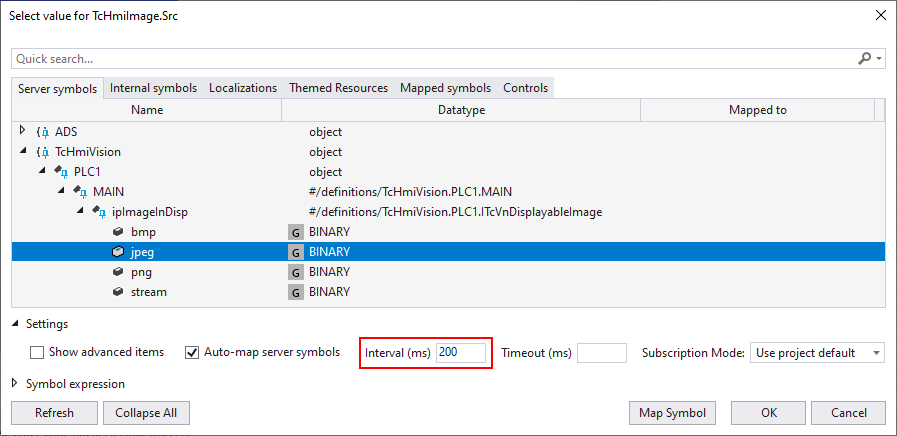The width and height of the screenshot is (897, 436).
Task: Click the Mapped to column header
Action: pos(757,110)
